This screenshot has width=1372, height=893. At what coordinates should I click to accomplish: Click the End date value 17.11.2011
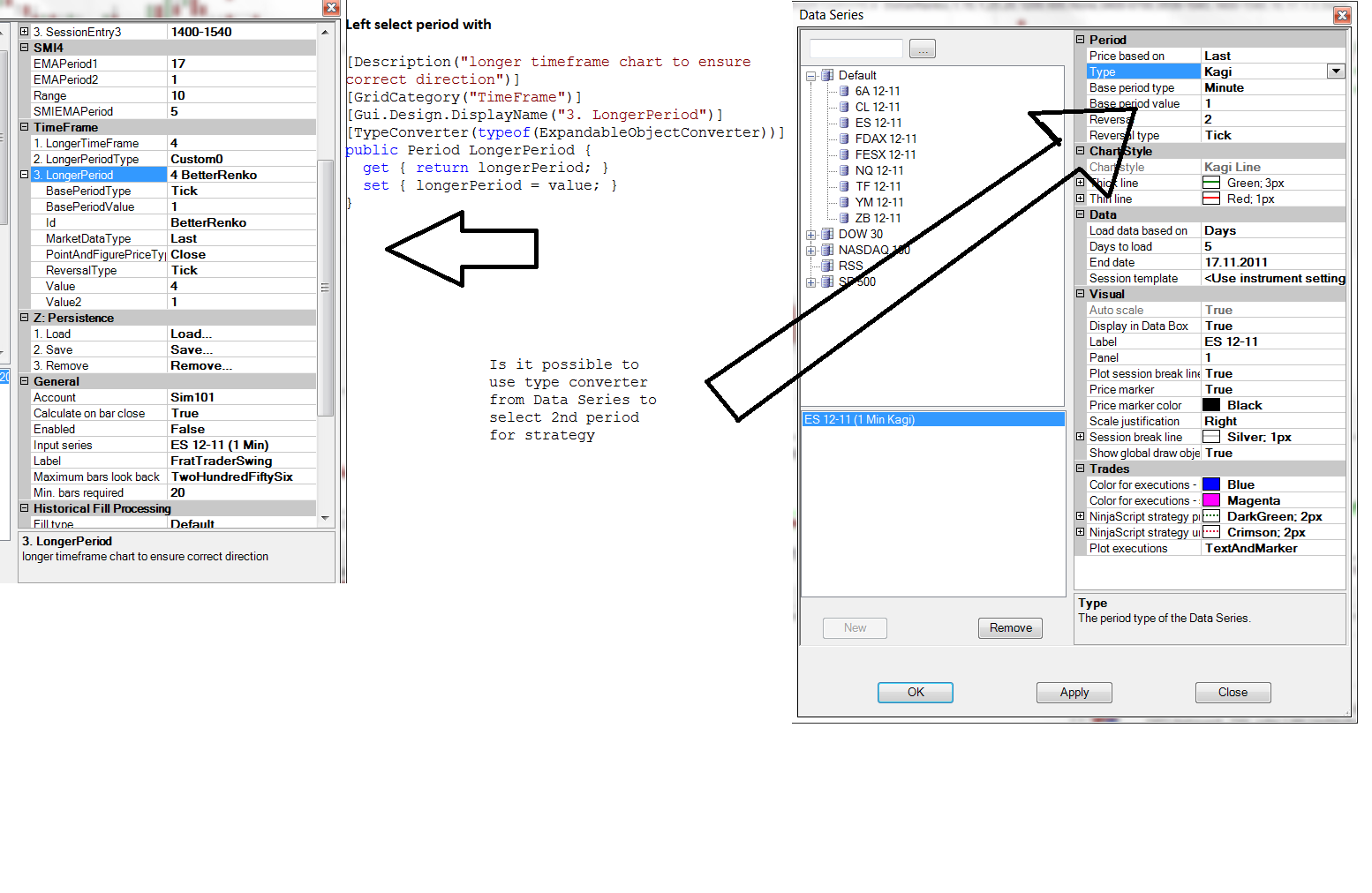coord(1273,262)
